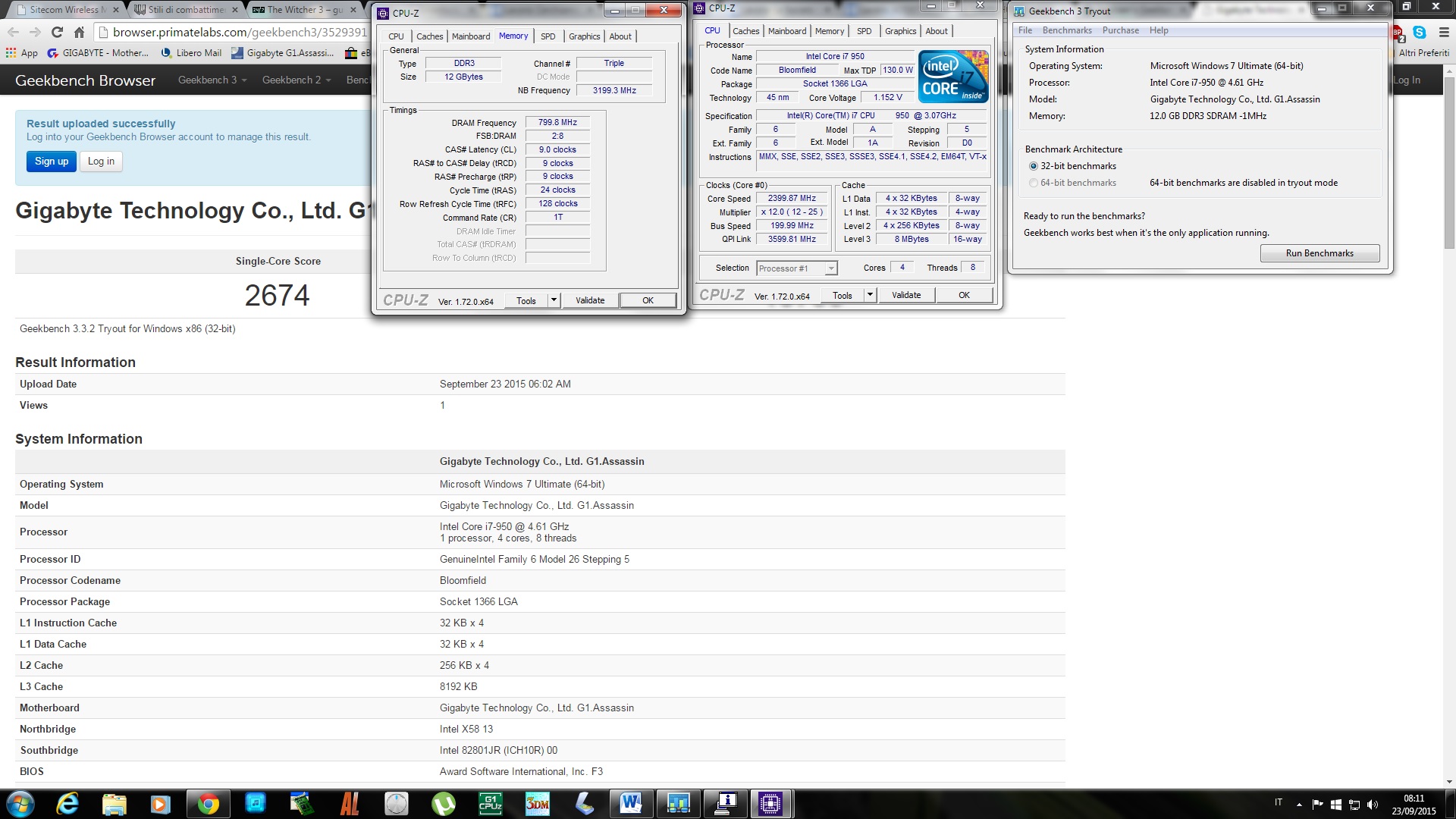Open Tools dropdown arrow in CPU-Z Memory window
Image resolution: width=1456 pixels, height=819 pixels.
[x=554, y=300]
